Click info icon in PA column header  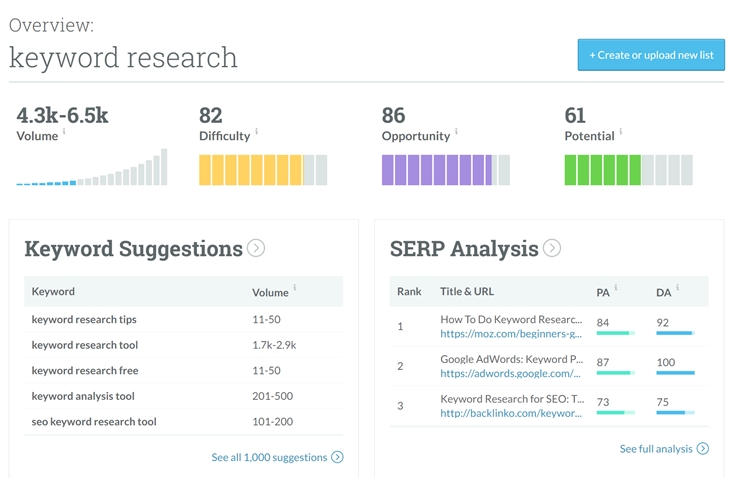coord(616,288)
